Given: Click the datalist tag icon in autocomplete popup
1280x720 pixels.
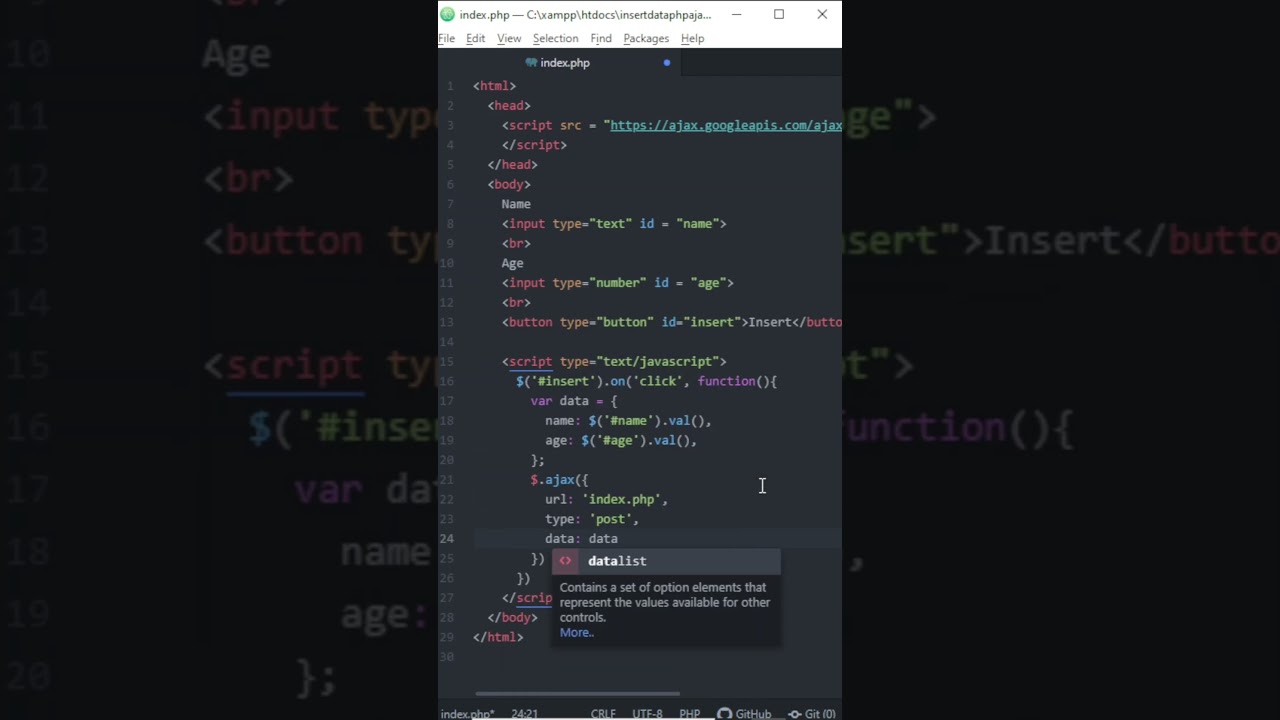Looking at the screenshot, I should [x=565, y=561].
